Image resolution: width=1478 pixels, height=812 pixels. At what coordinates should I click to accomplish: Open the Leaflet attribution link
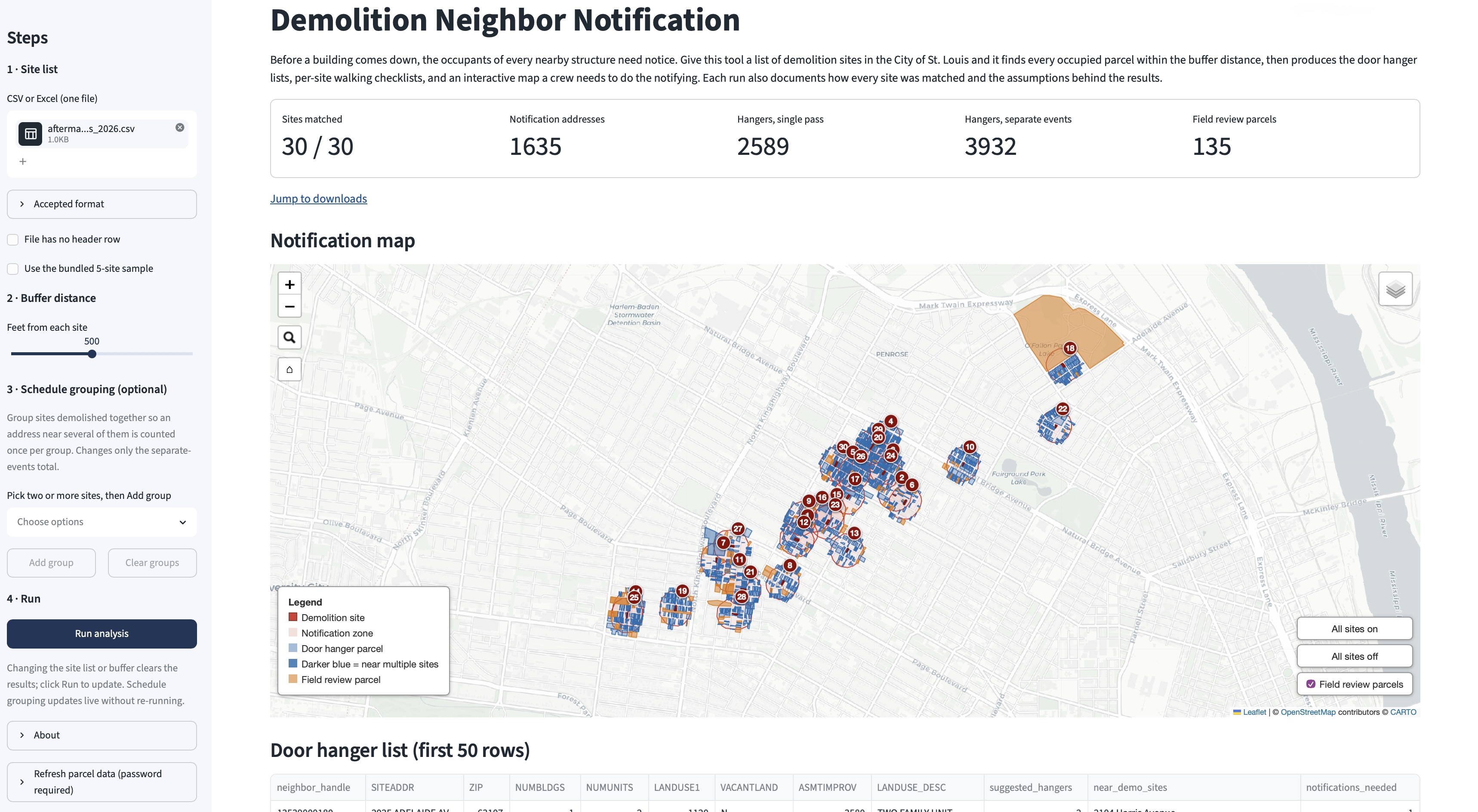pos(1254,712)
